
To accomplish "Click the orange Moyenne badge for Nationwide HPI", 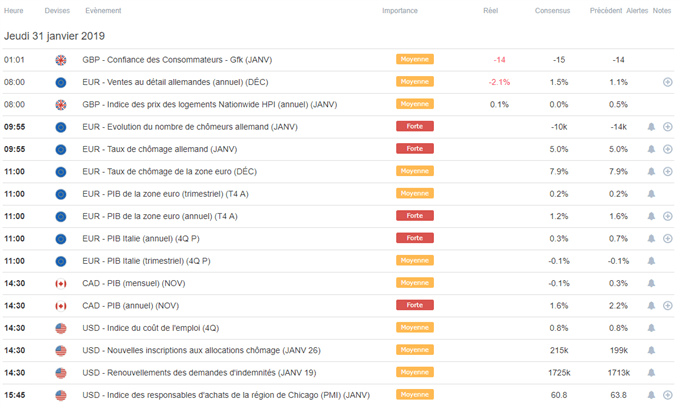I will [x=415, y=104].
